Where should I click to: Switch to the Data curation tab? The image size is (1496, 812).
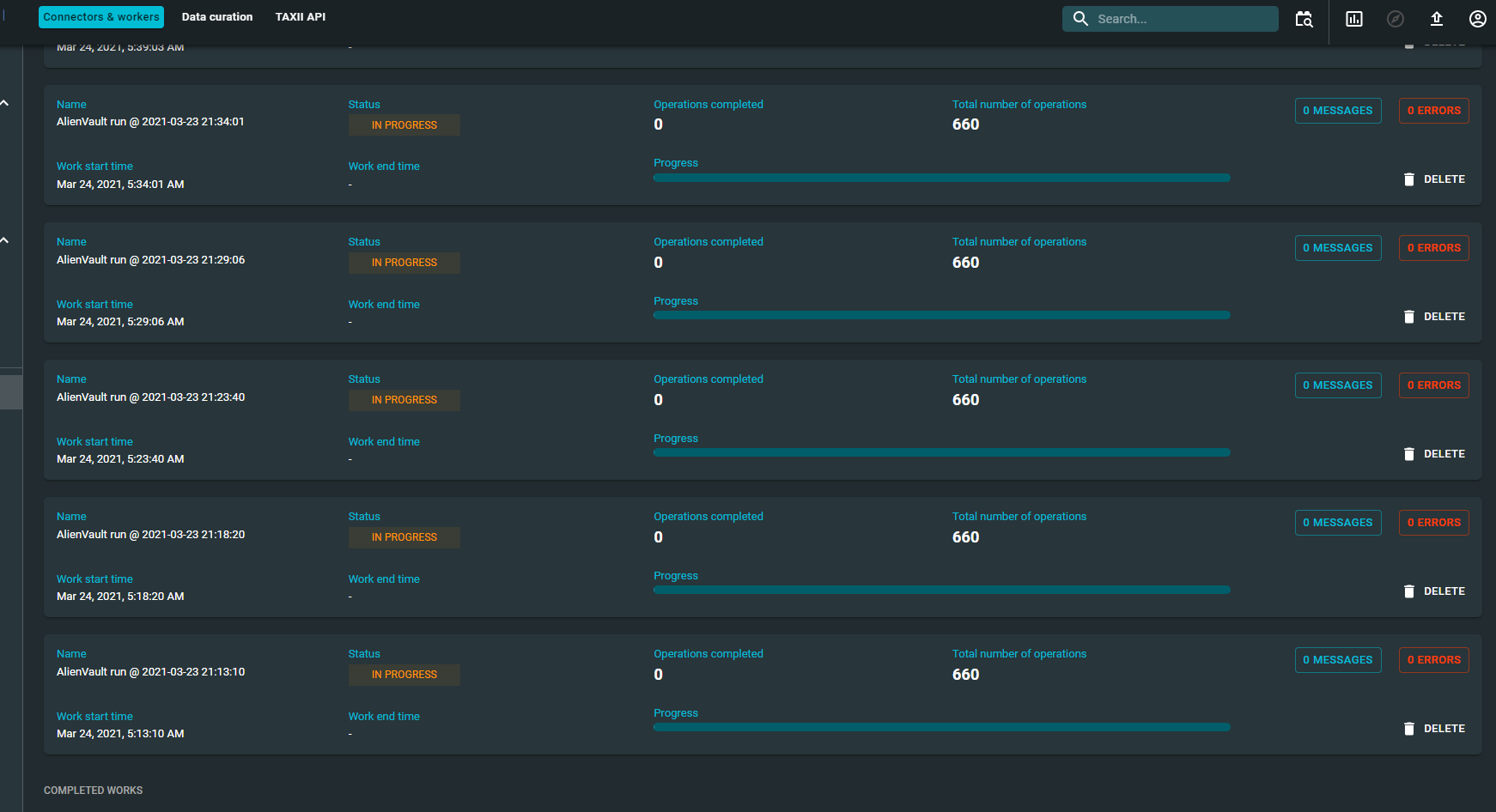point(216,16)
